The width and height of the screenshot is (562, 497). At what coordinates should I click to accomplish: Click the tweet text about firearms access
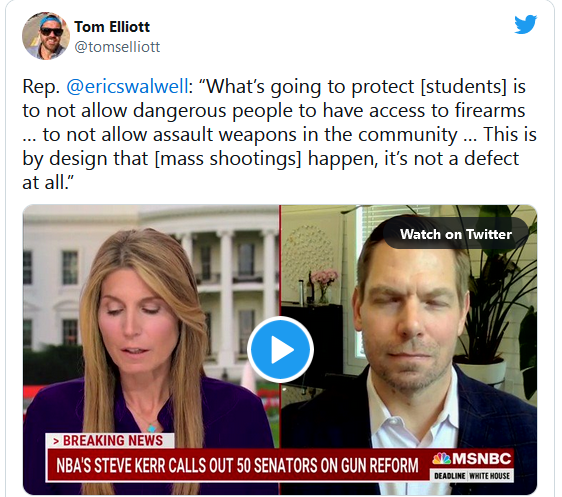click(274, 111)
